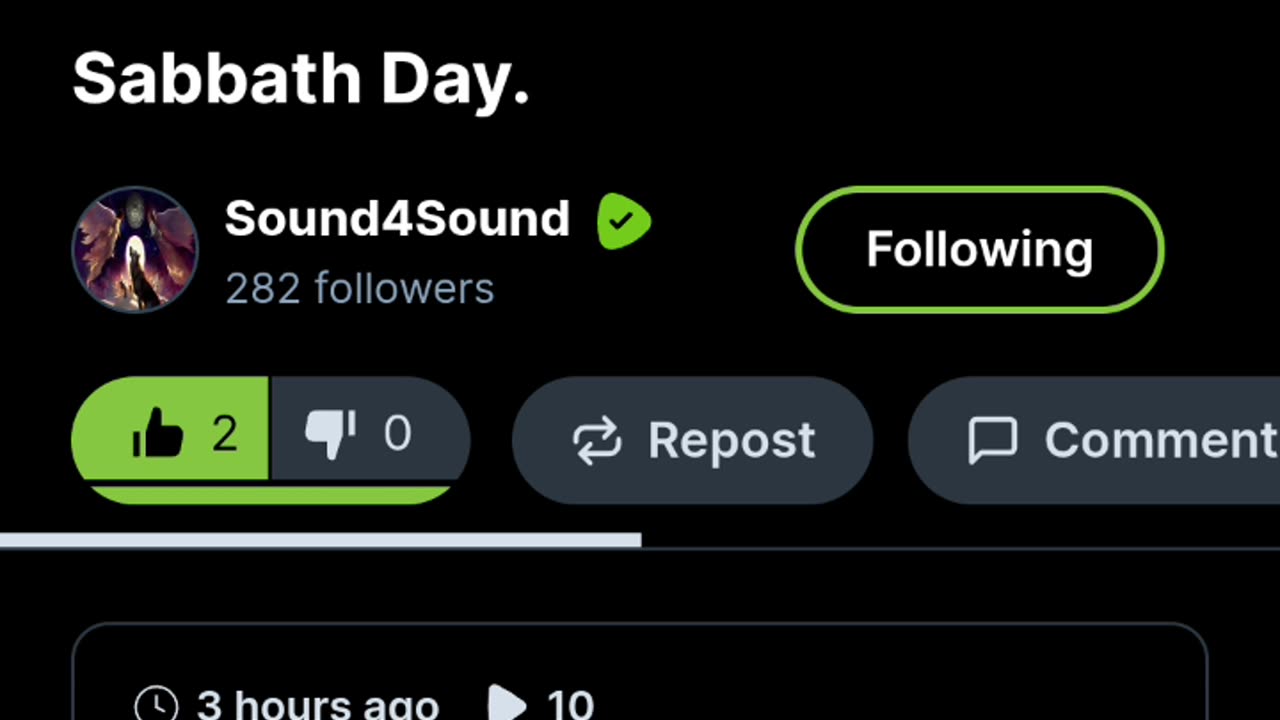Click the thumbs down dislike icon
This screenshot has width=1280, height=720.
pos(330,435)
